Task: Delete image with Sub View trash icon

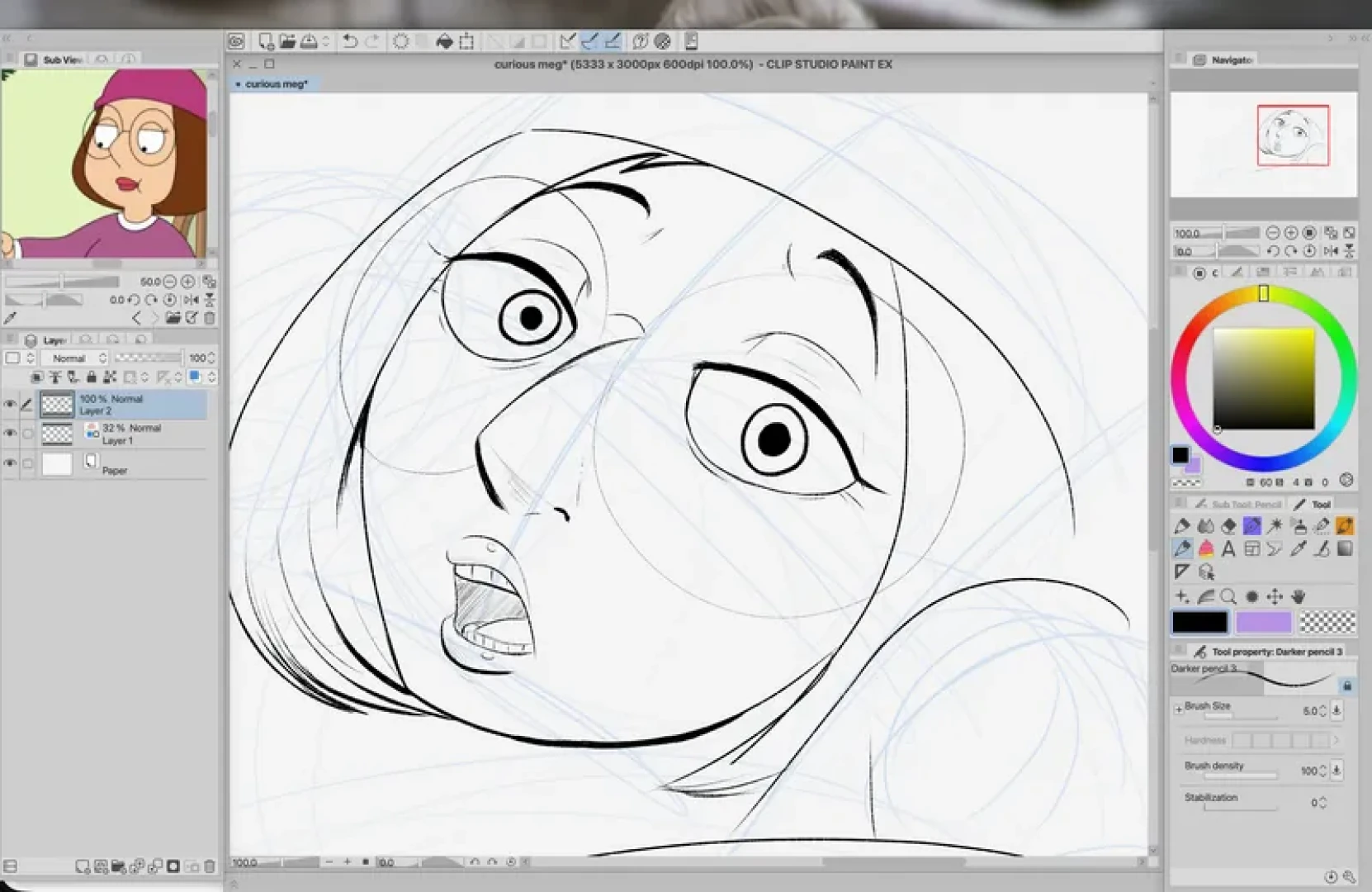Action: 210,318
